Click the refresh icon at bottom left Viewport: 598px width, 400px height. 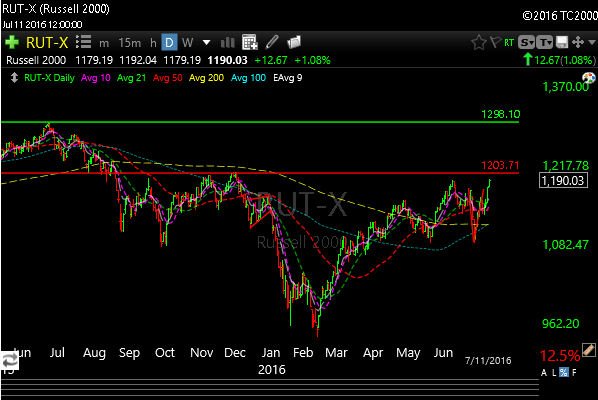pyautogui.click(x=10, y=360)
